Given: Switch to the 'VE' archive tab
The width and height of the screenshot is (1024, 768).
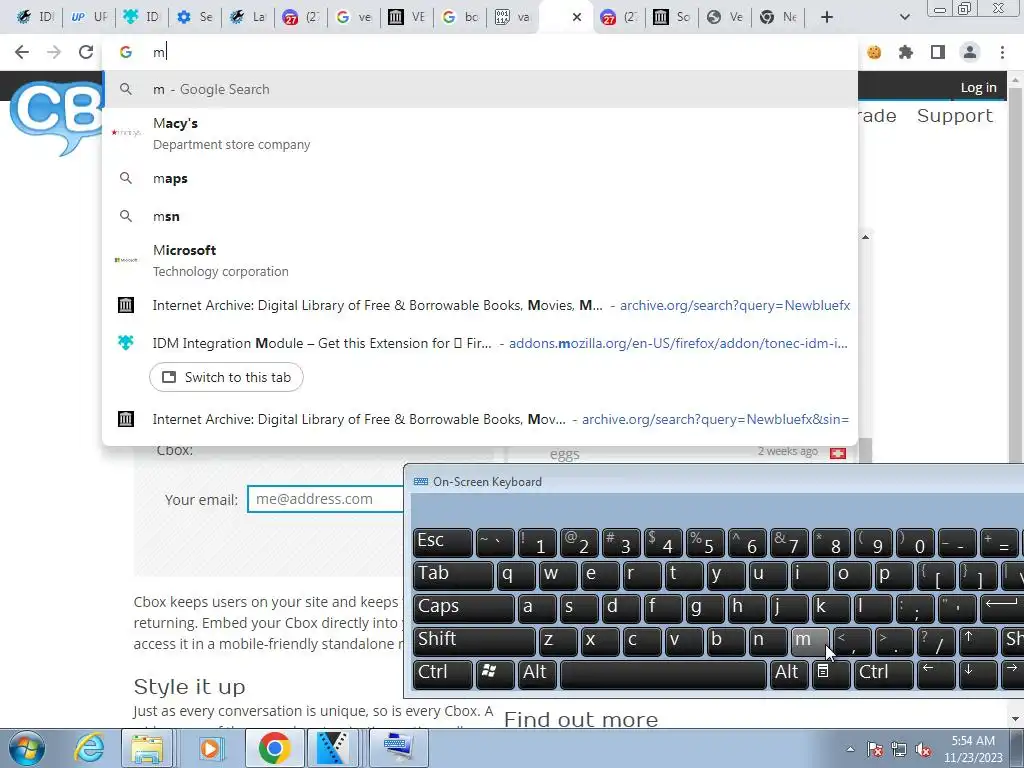Looking at the screenshot, I should [x=406, y=17].
